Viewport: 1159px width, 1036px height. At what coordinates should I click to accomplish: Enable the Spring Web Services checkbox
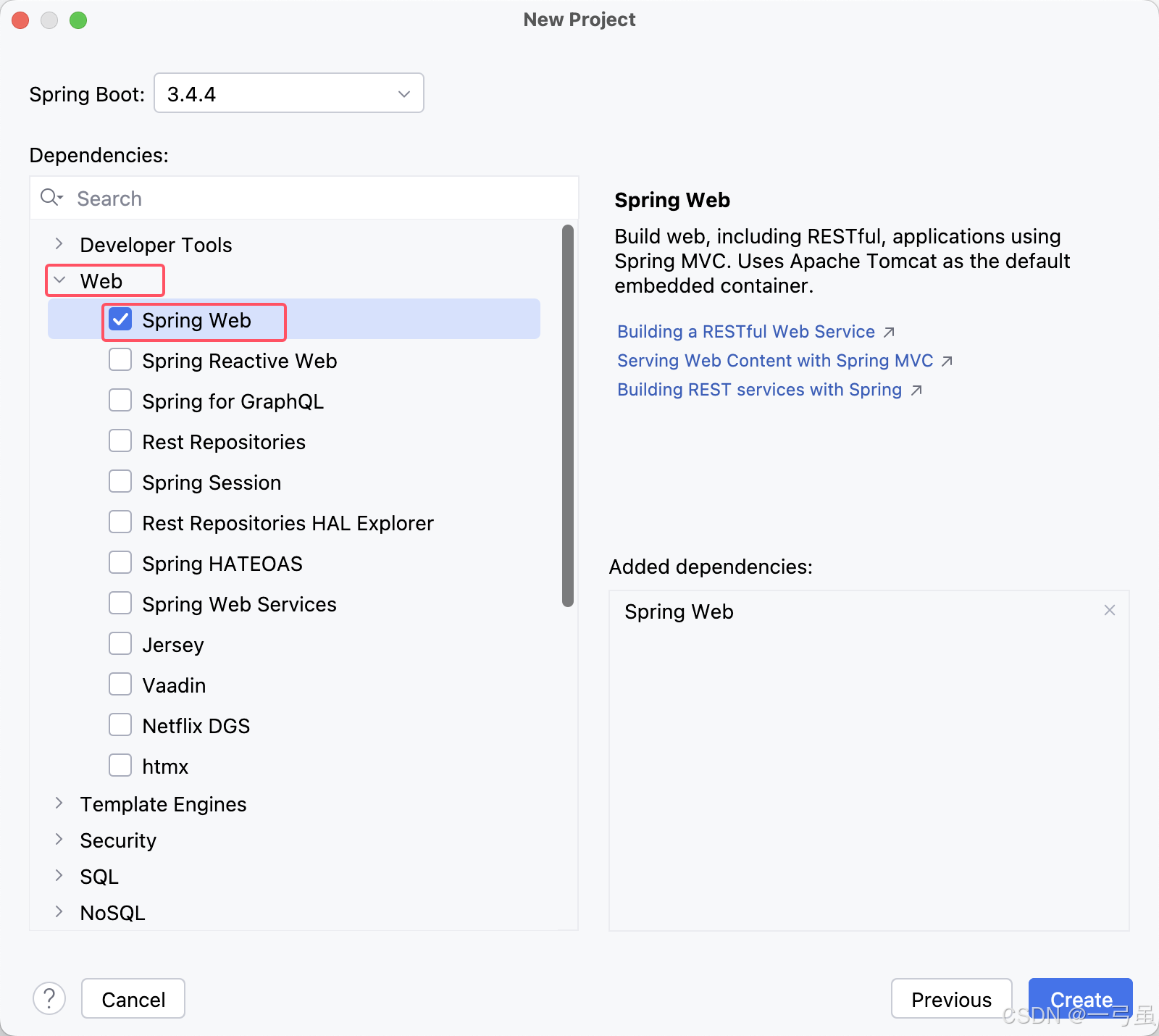[120, 603]
